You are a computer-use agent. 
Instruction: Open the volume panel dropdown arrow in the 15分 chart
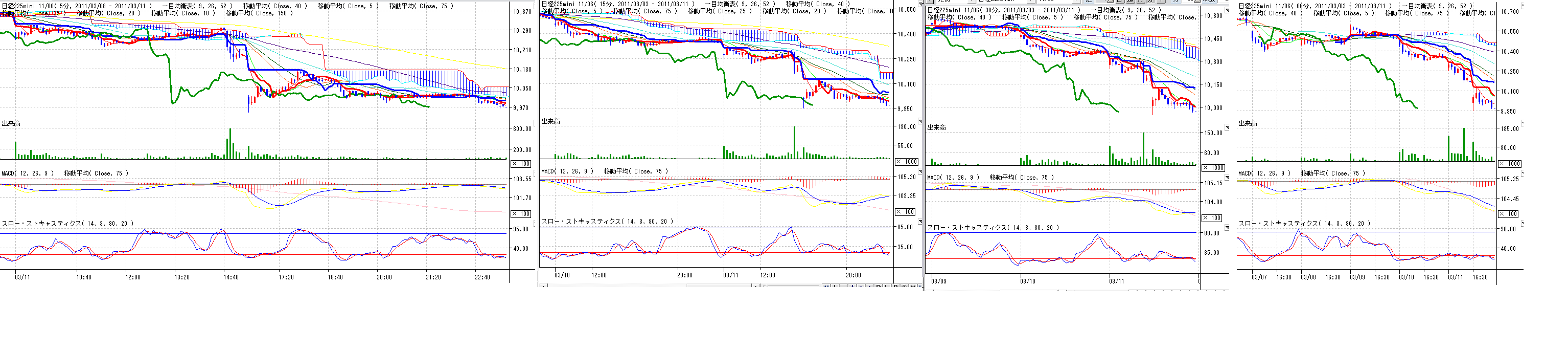tap(920, 121)
